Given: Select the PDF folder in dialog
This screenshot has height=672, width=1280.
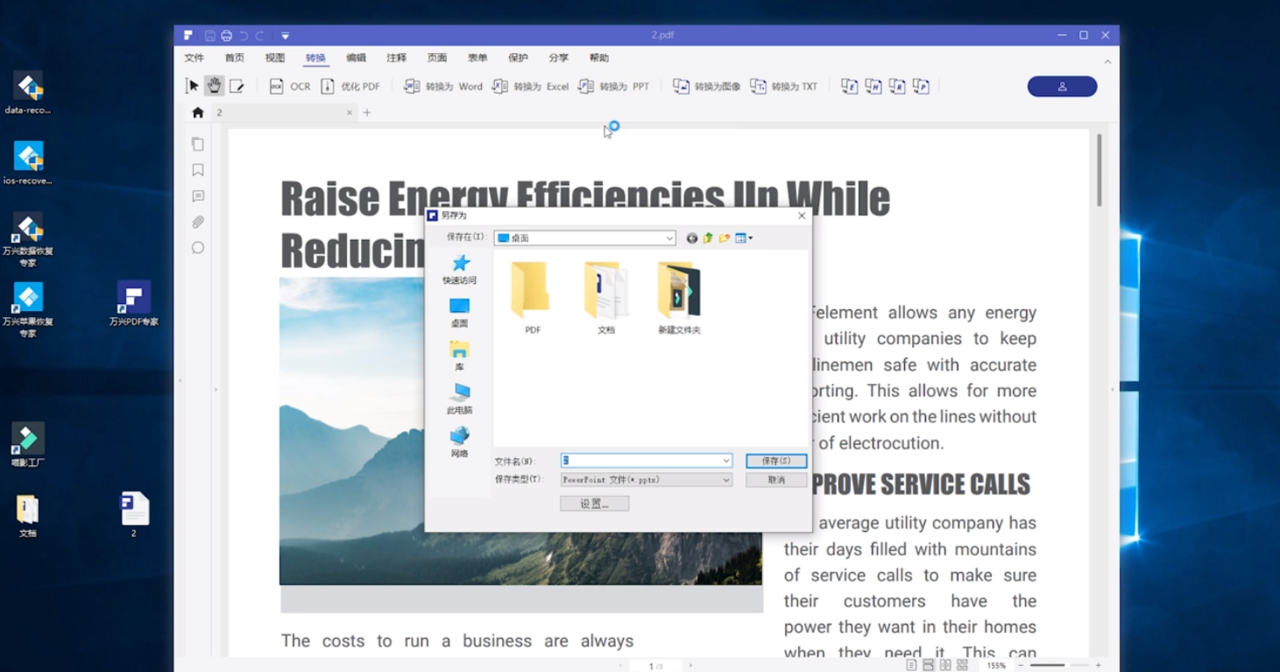Looking at the screenshot, I should pyautogui.click(x=532, y=298).
